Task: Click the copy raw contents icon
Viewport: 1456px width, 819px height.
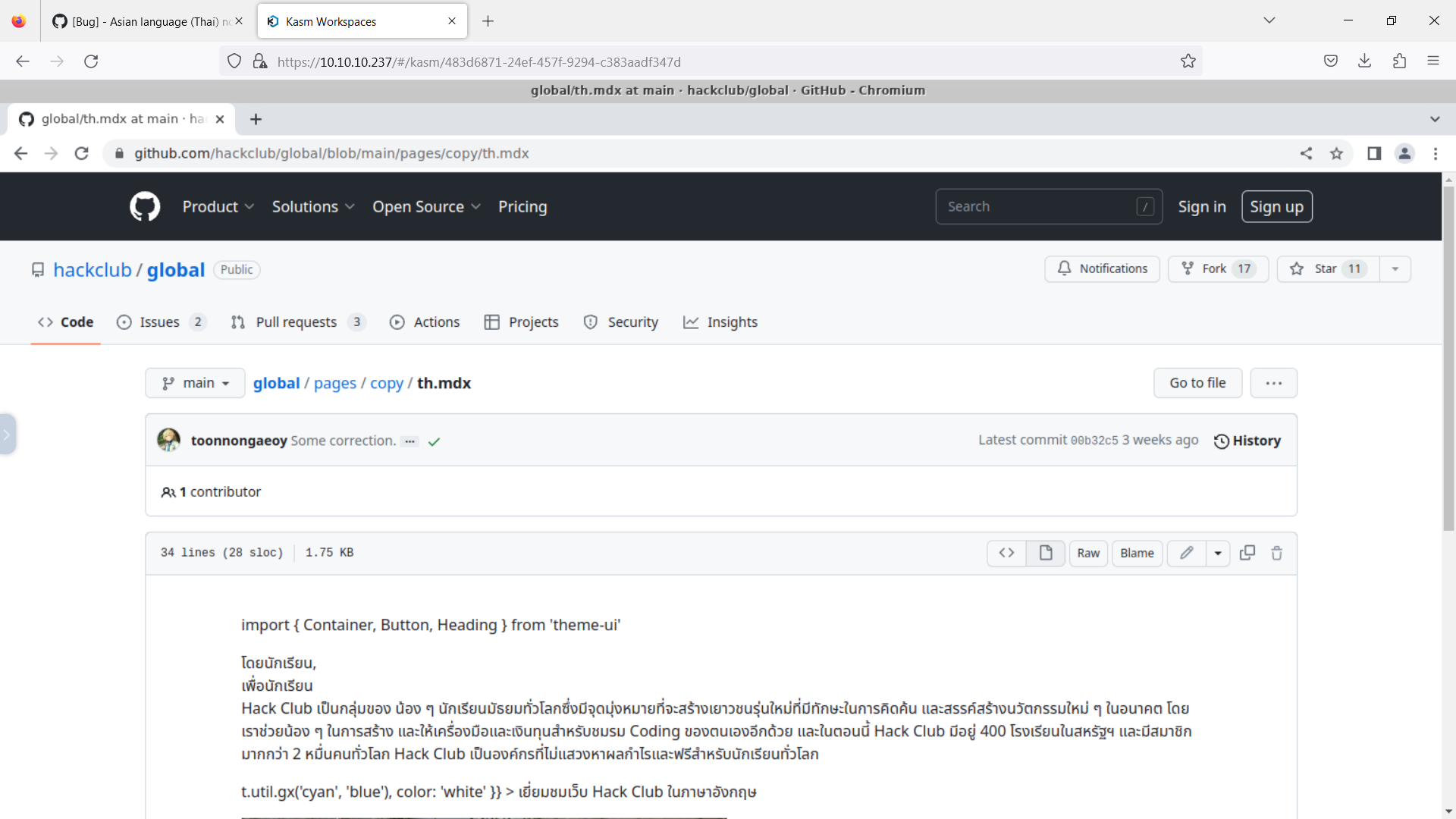Action: pyautogui.click(x=1247, y=553)
